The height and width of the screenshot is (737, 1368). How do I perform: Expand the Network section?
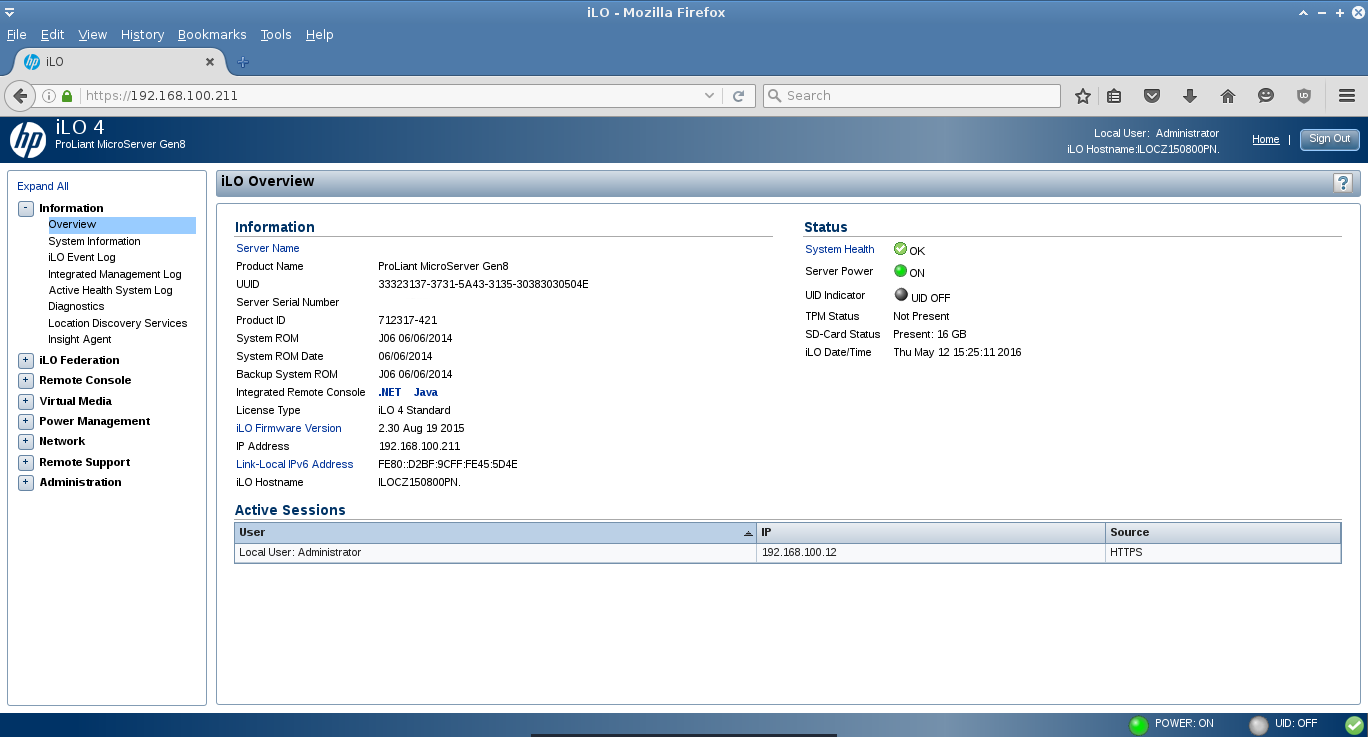click(x=26, y=441)
